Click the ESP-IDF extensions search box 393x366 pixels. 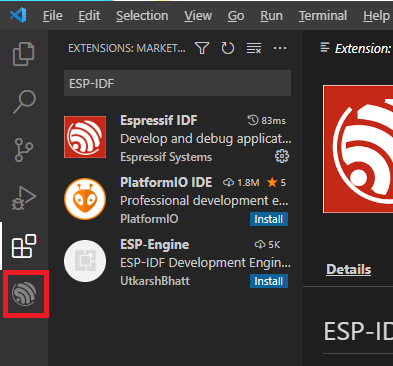177,83
